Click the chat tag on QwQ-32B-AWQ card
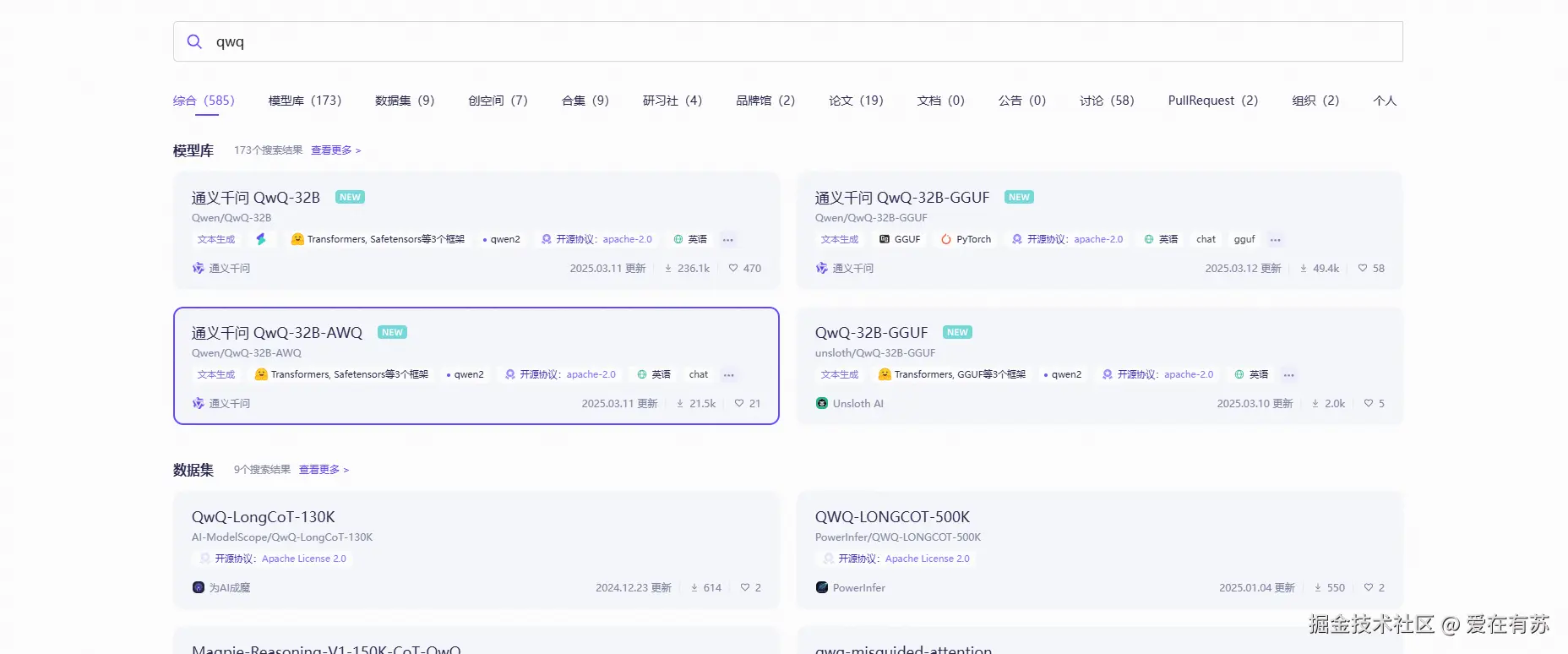 (699, 374)
